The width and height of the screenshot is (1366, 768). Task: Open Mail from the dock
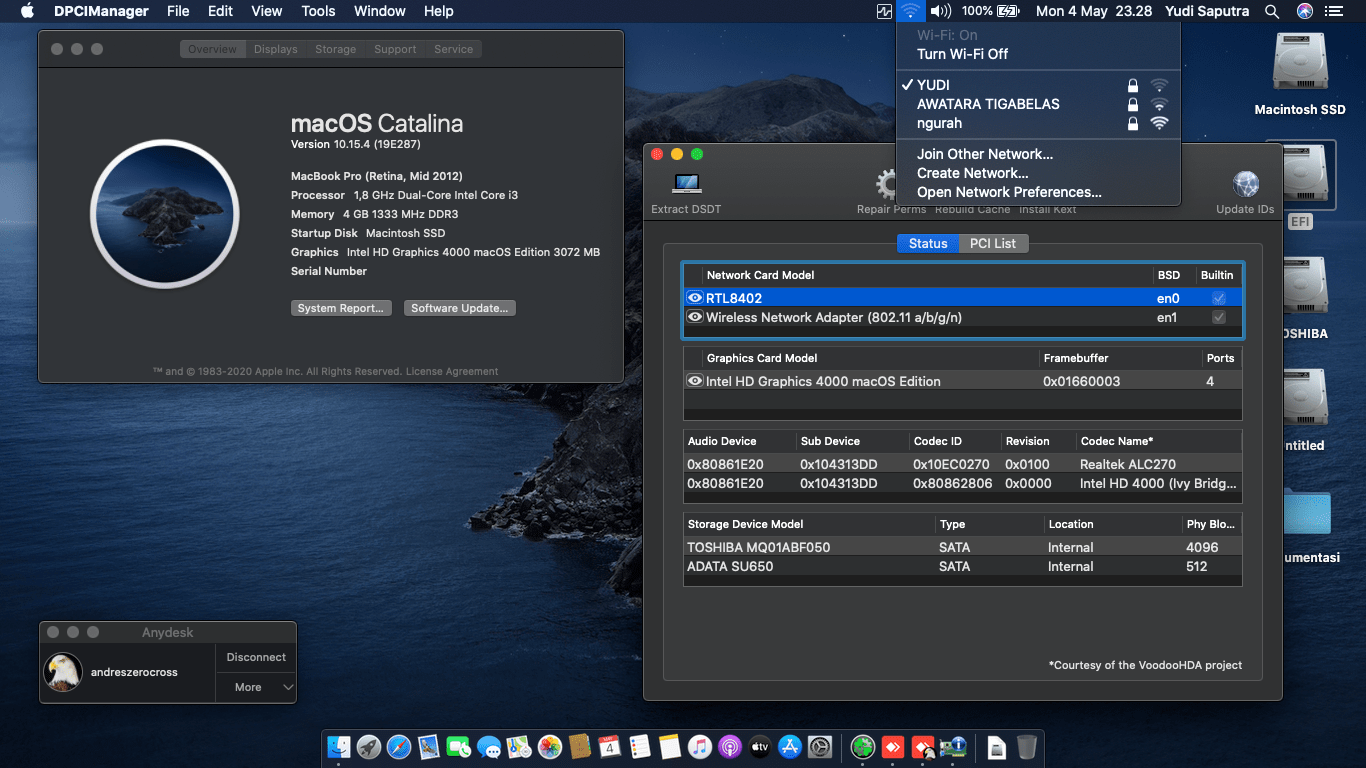[x=429, y=746]
